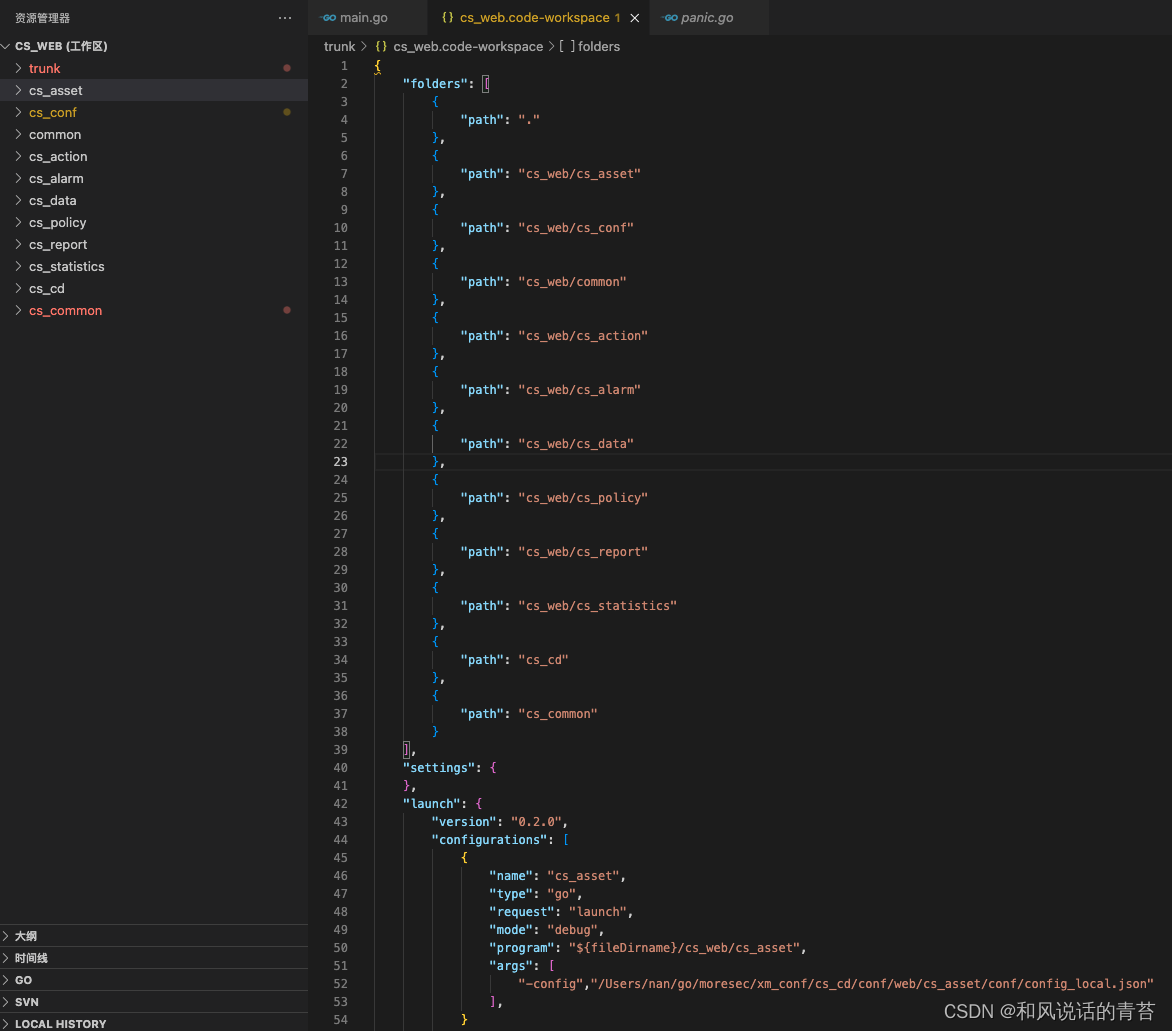The width and height of the screenshot is (1172, 1031).
Task: Click the modified dot next to trunk folder
Action: click(x=287, y=67)
